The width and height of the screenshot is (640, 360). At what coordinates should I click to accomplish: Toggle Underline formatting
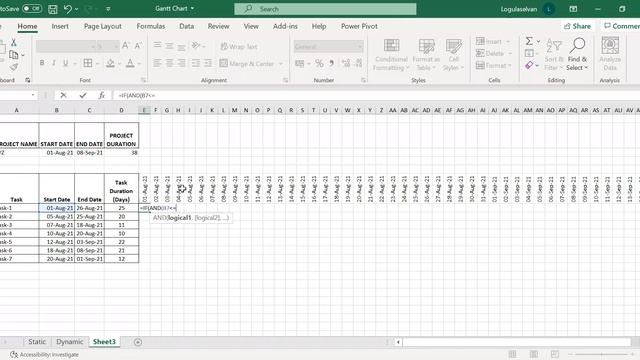point(65,63)
